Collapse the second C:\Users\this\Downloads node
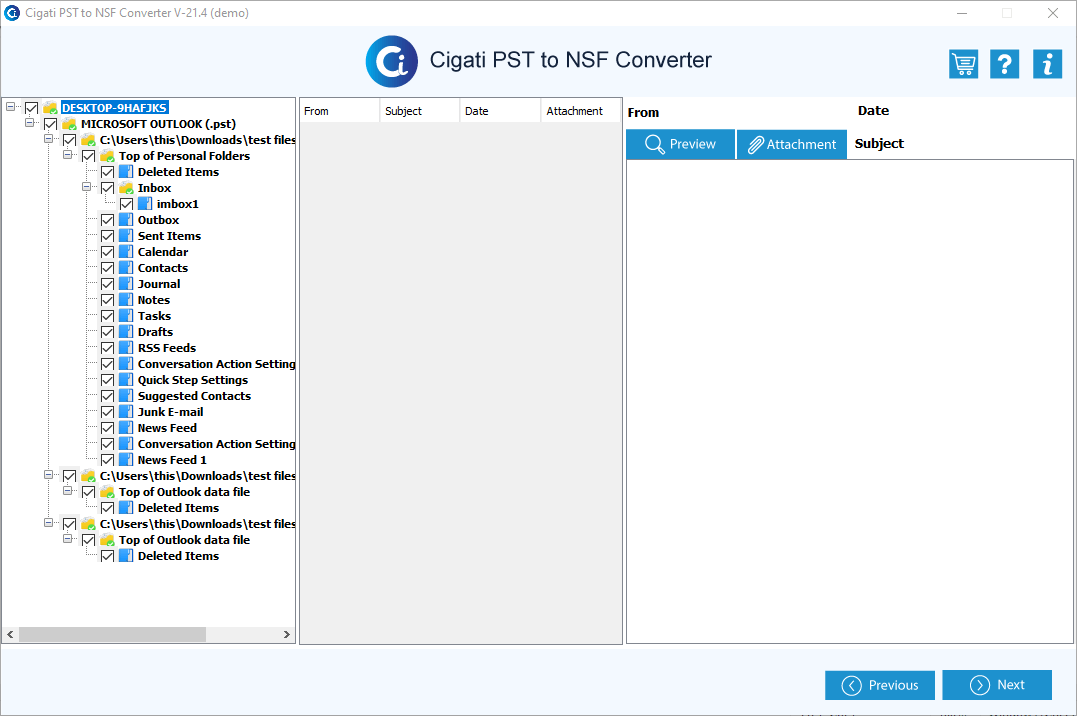Viewport: 1077px width, 716px height. 49,474
